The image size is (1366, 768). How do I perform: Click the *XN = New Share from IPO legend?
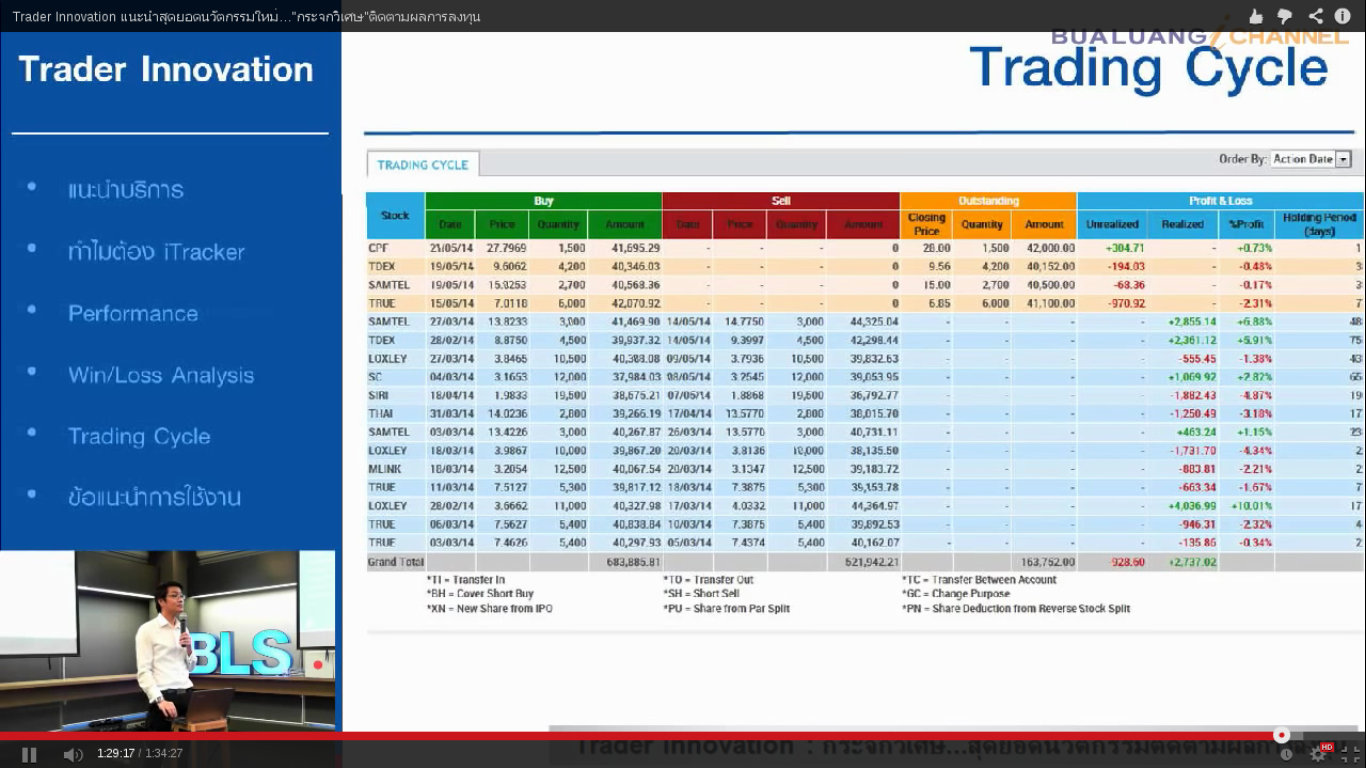tap(489, 608)
